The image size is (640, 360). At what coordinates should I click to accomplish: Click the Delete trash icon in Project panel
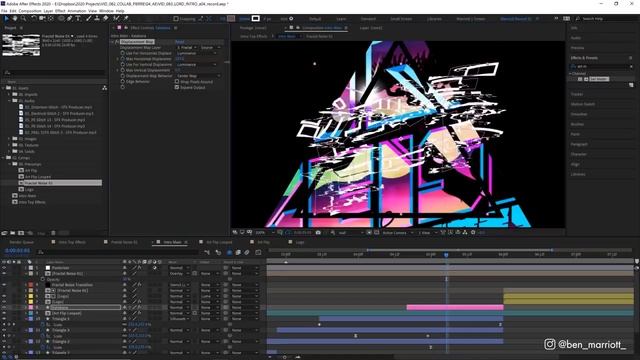point(53,233)
